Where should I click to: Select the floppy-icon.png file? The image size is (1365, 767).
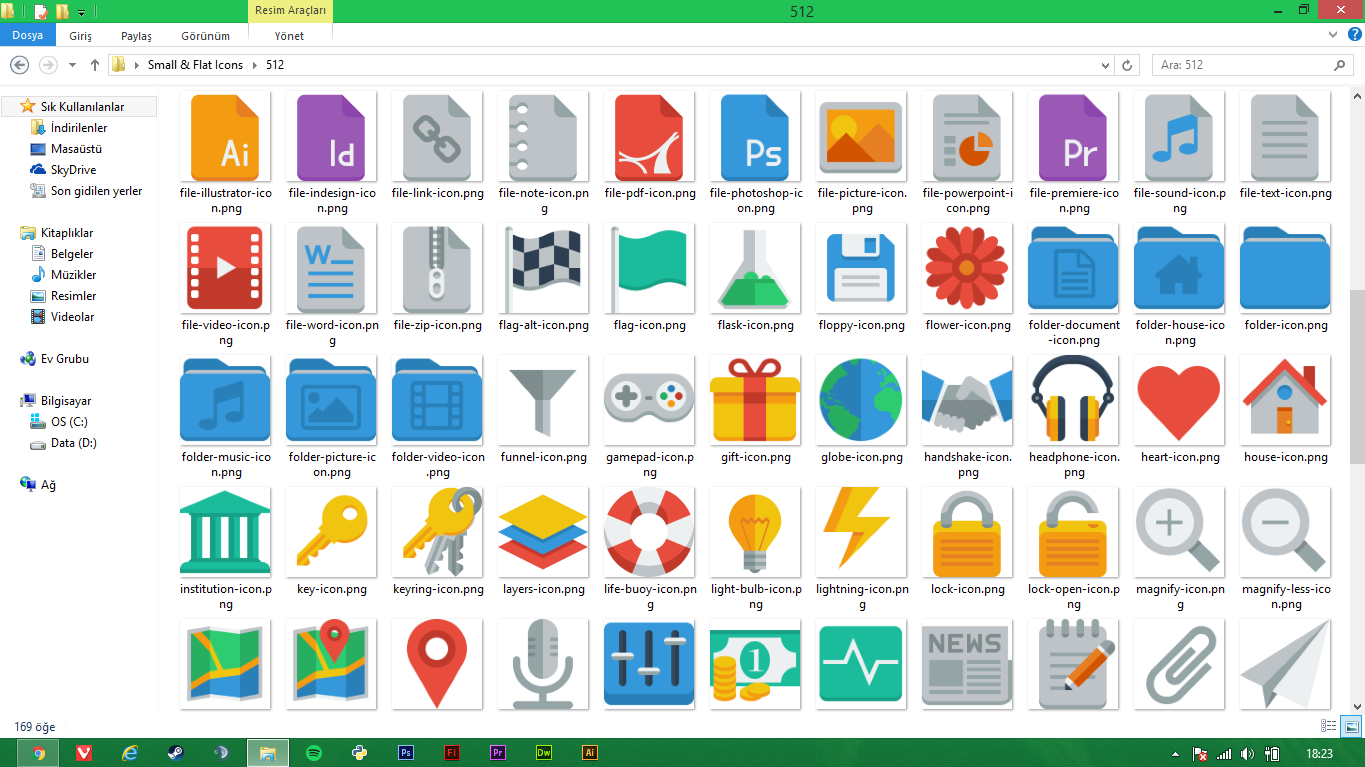point(861,269)
